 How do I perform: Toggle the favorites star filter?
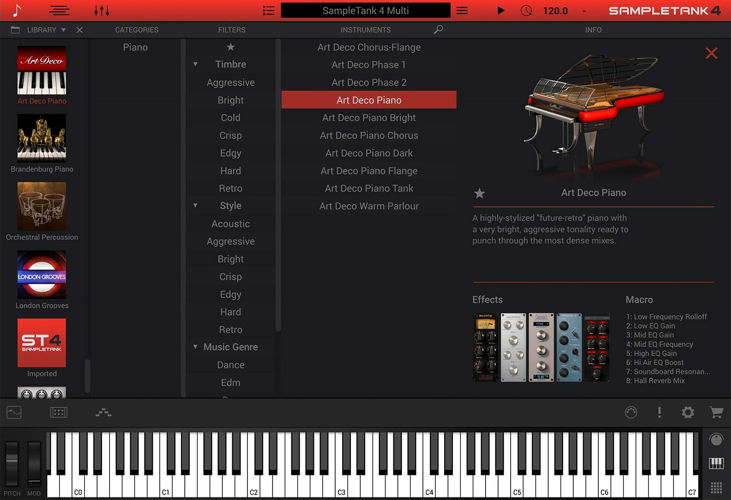(x=231, y=47)
